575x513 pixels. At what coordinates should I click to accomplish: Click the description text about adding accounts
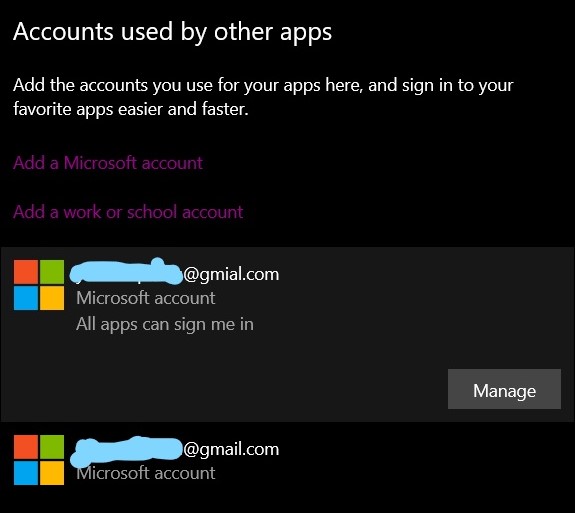[x=263, y=97]
